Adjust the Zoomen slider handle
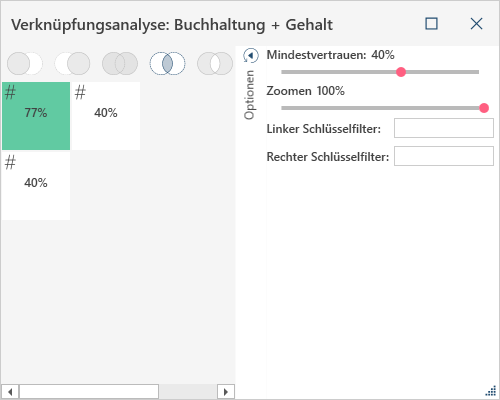Image resolution: width=500 pixels, height=400 pixels. [484, 108]
